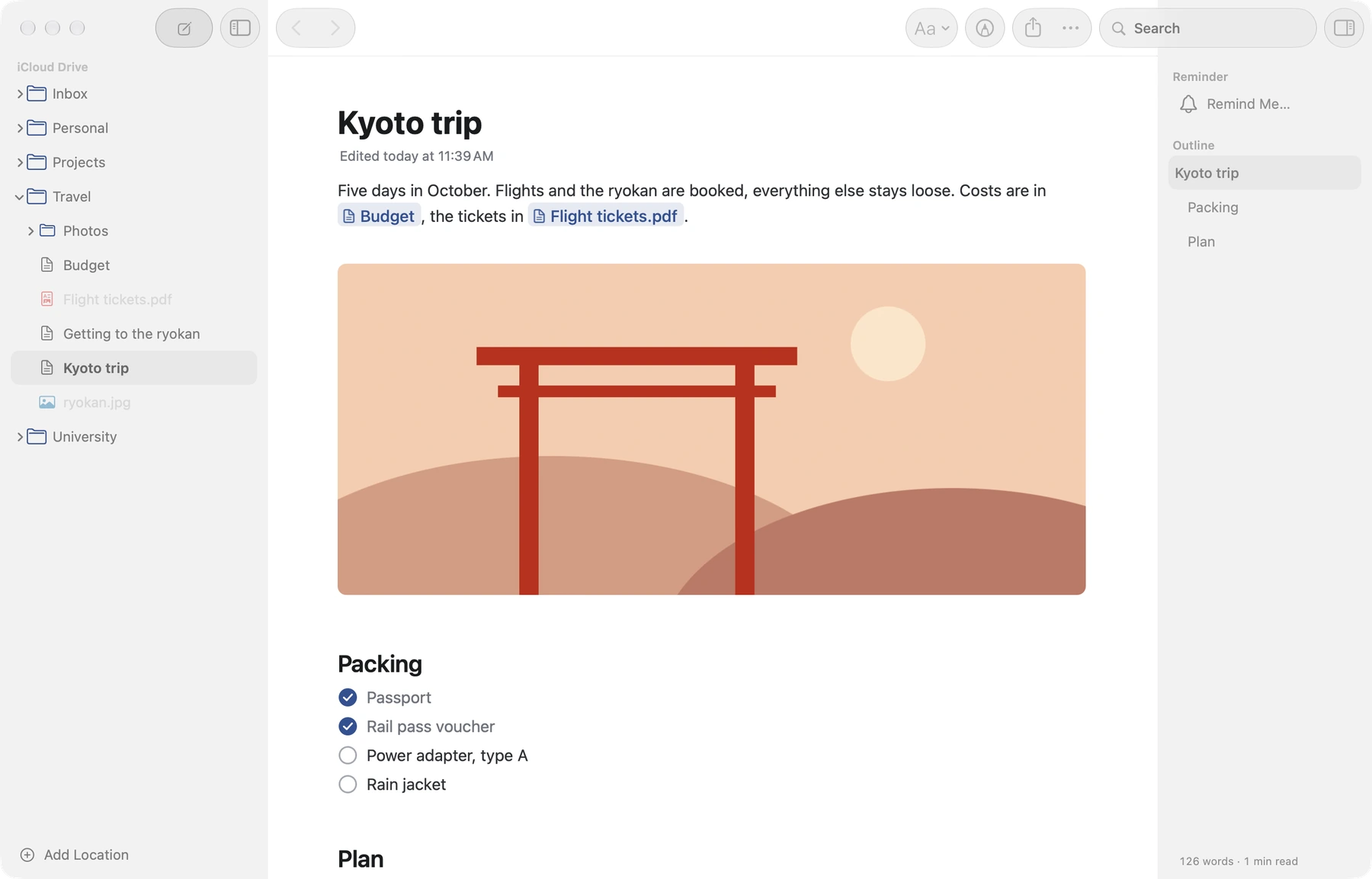Click the Projects folder icon
This screenshot has height=879, width=1372.
coord(37,162)
